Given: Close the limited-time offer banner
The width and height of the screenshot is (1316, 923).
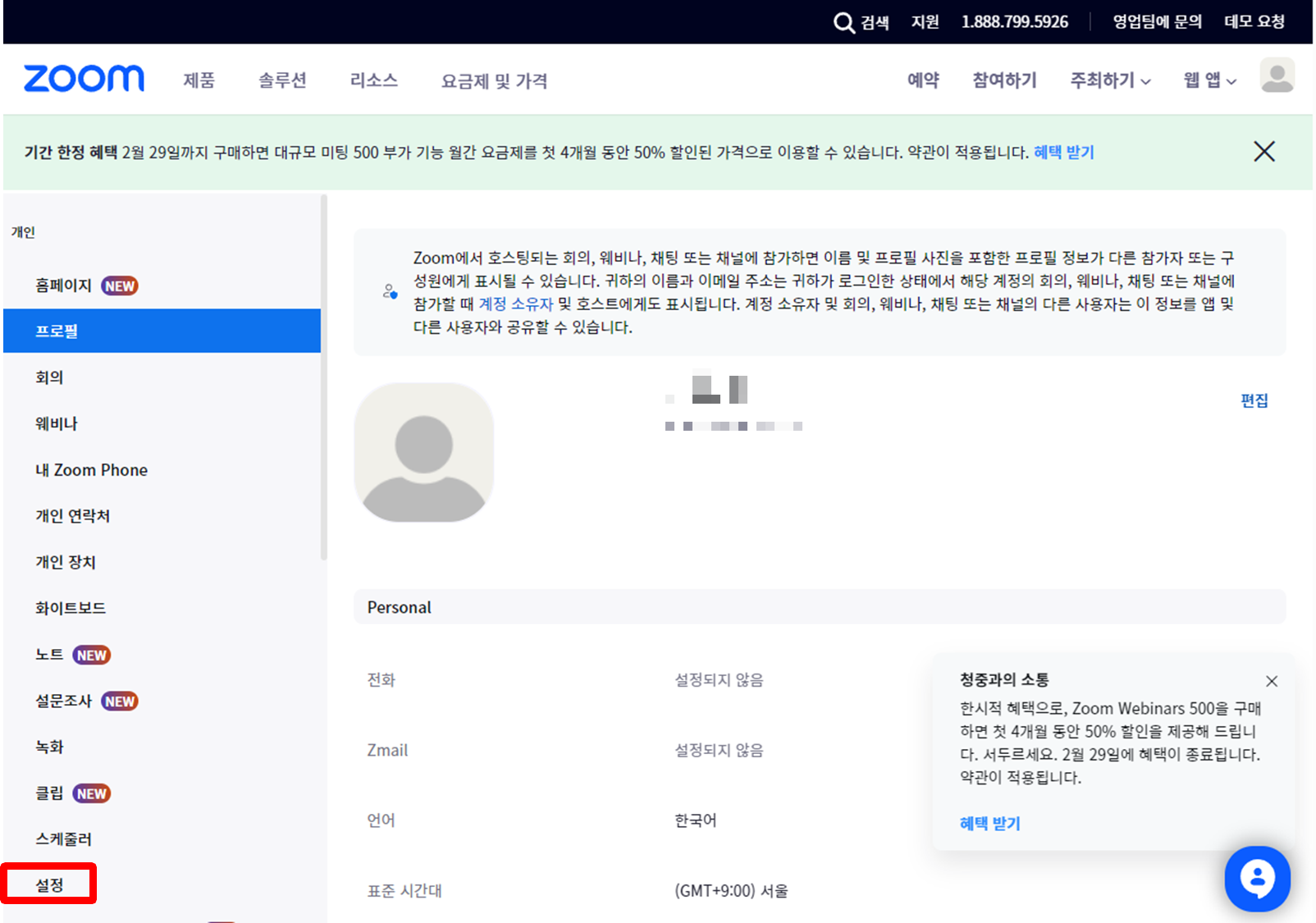Looking at the screenshot, I should coord(1264,151).
